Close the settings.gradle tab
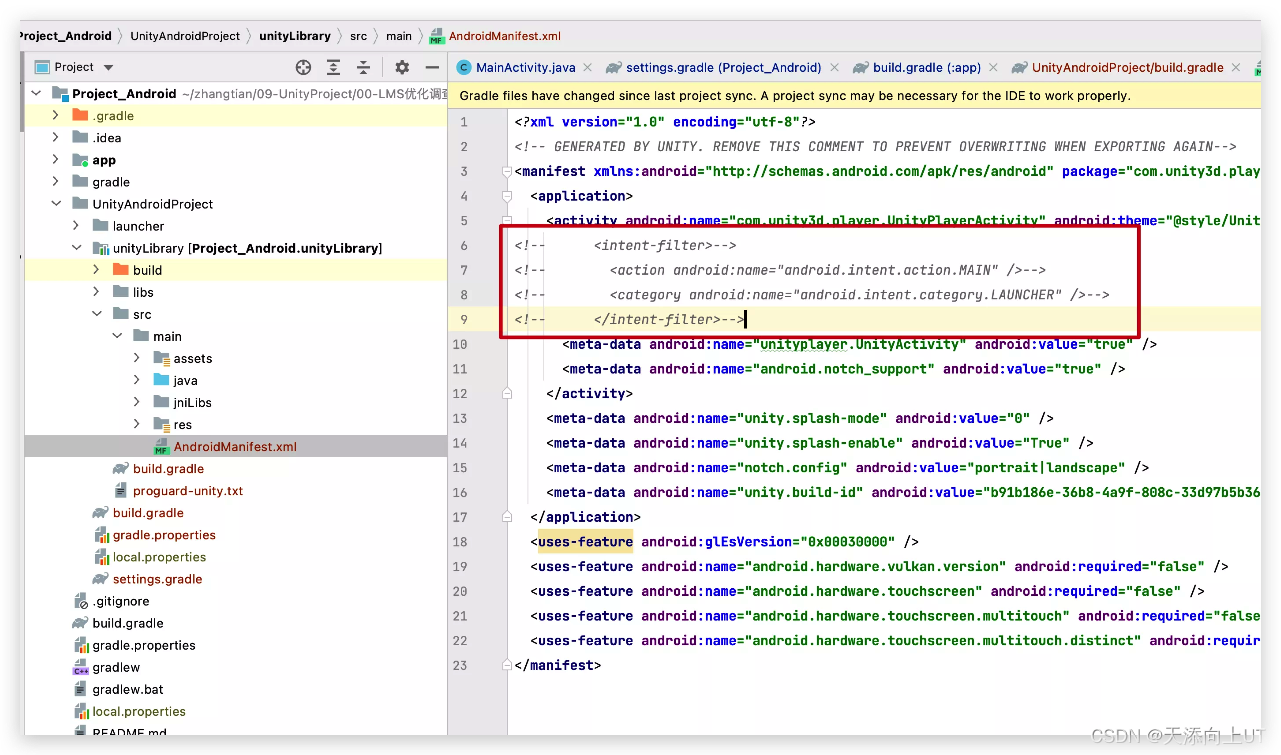This screenshot has height=755, width=1281. pyautogui.click(x=834, y=67)
